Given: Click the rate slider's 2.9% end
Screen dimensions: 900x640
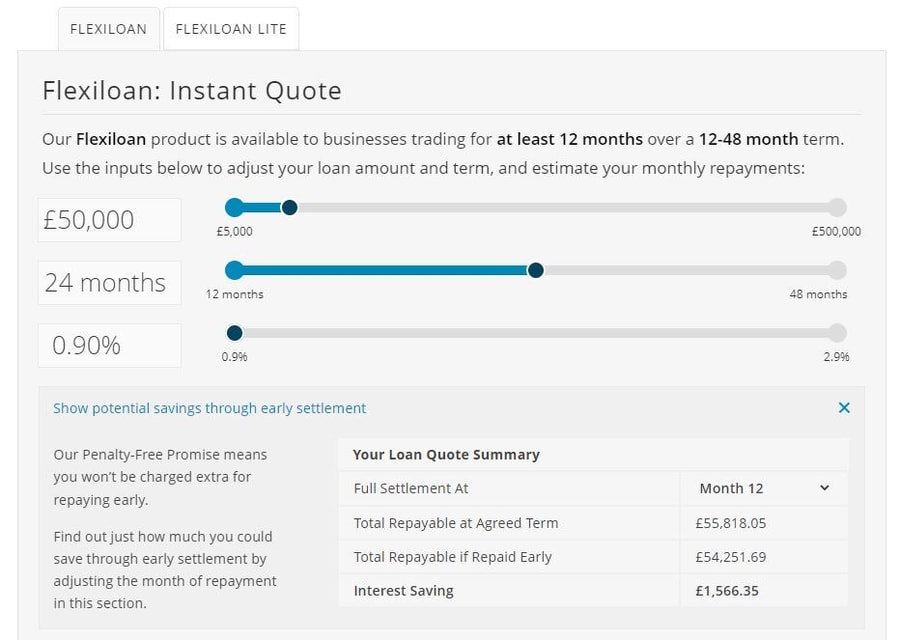Looking at the screenshot, I should [837, 333].
